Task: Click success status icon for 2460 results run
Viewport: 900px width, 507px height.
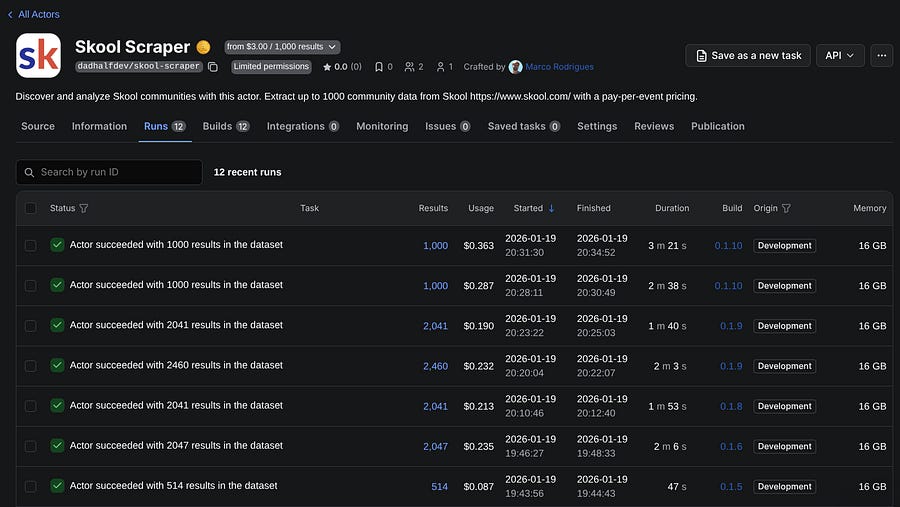Action: click(x=57, y=365)
